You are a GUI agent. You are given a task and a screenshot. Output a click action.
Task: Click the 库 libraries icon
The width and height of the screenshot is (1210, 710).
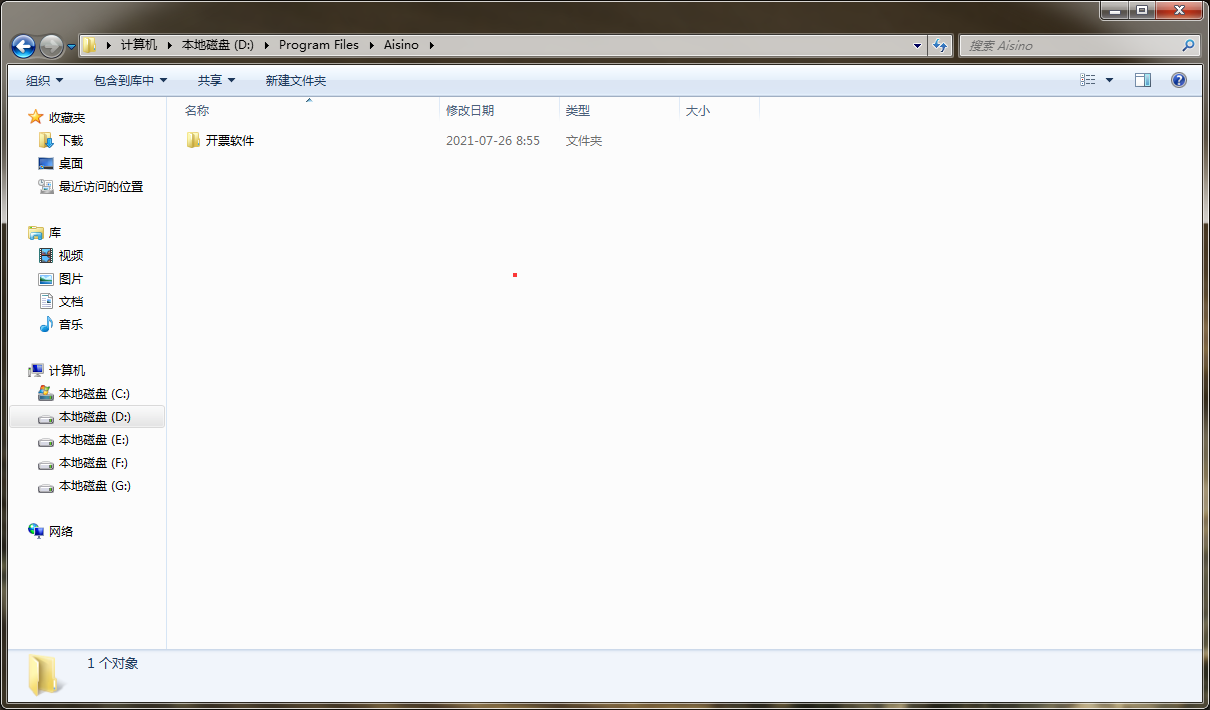click(36, 232)
